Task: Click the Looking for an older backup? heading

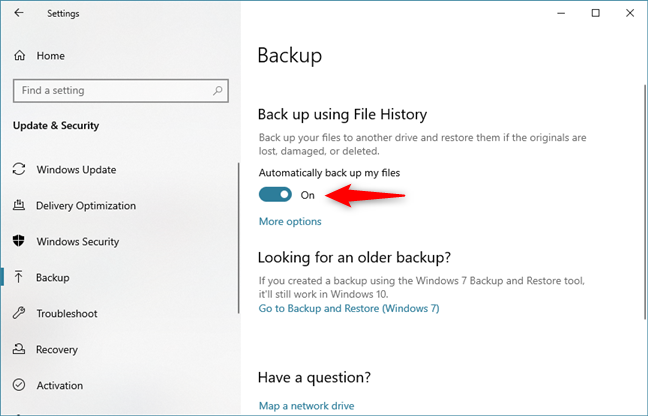Action: tap(354, 257)
